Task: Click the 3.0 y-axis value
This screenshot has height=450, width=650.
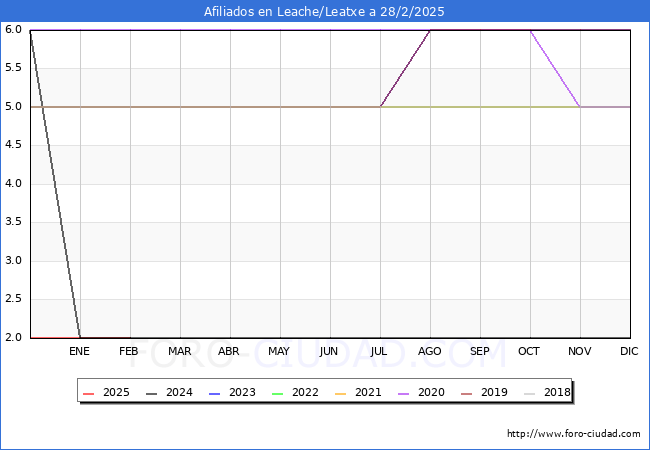Action: tap(13, 261)
